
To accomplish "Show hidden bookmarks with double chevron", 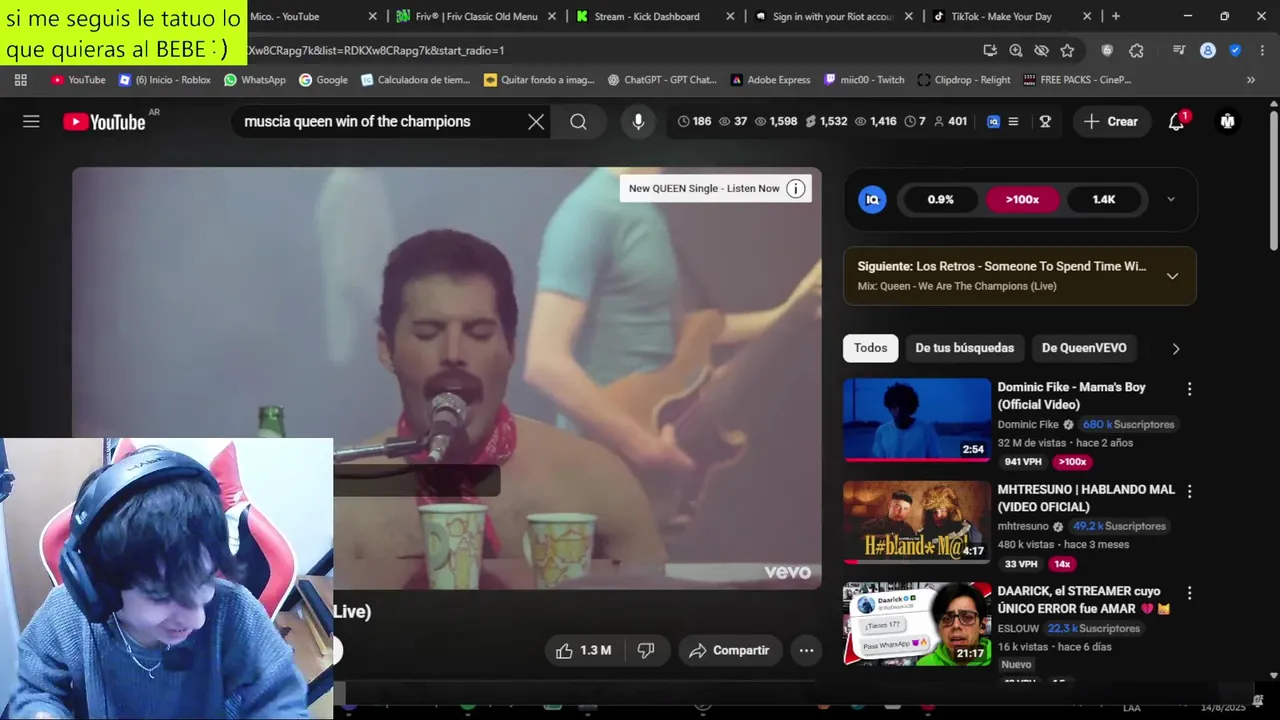I will tap(1250, 80).
